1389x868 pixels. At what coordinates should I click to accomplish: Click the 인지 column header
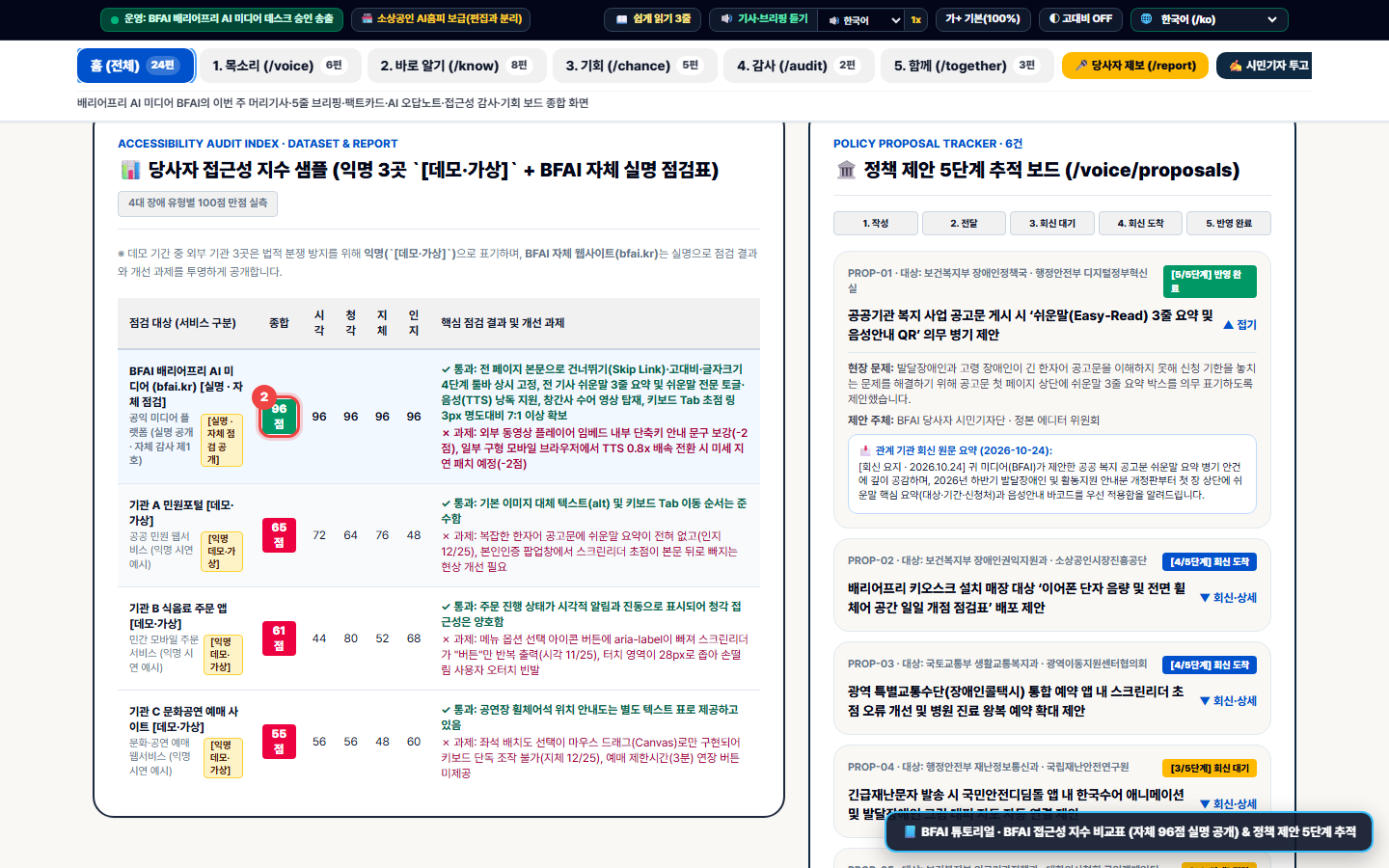coord(414,323)
